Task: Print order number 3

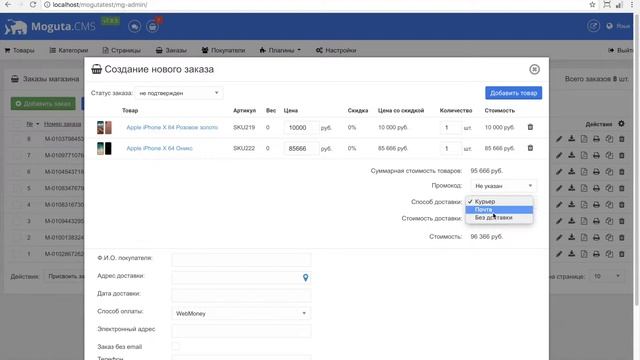Action: click(x=596, y=221)
